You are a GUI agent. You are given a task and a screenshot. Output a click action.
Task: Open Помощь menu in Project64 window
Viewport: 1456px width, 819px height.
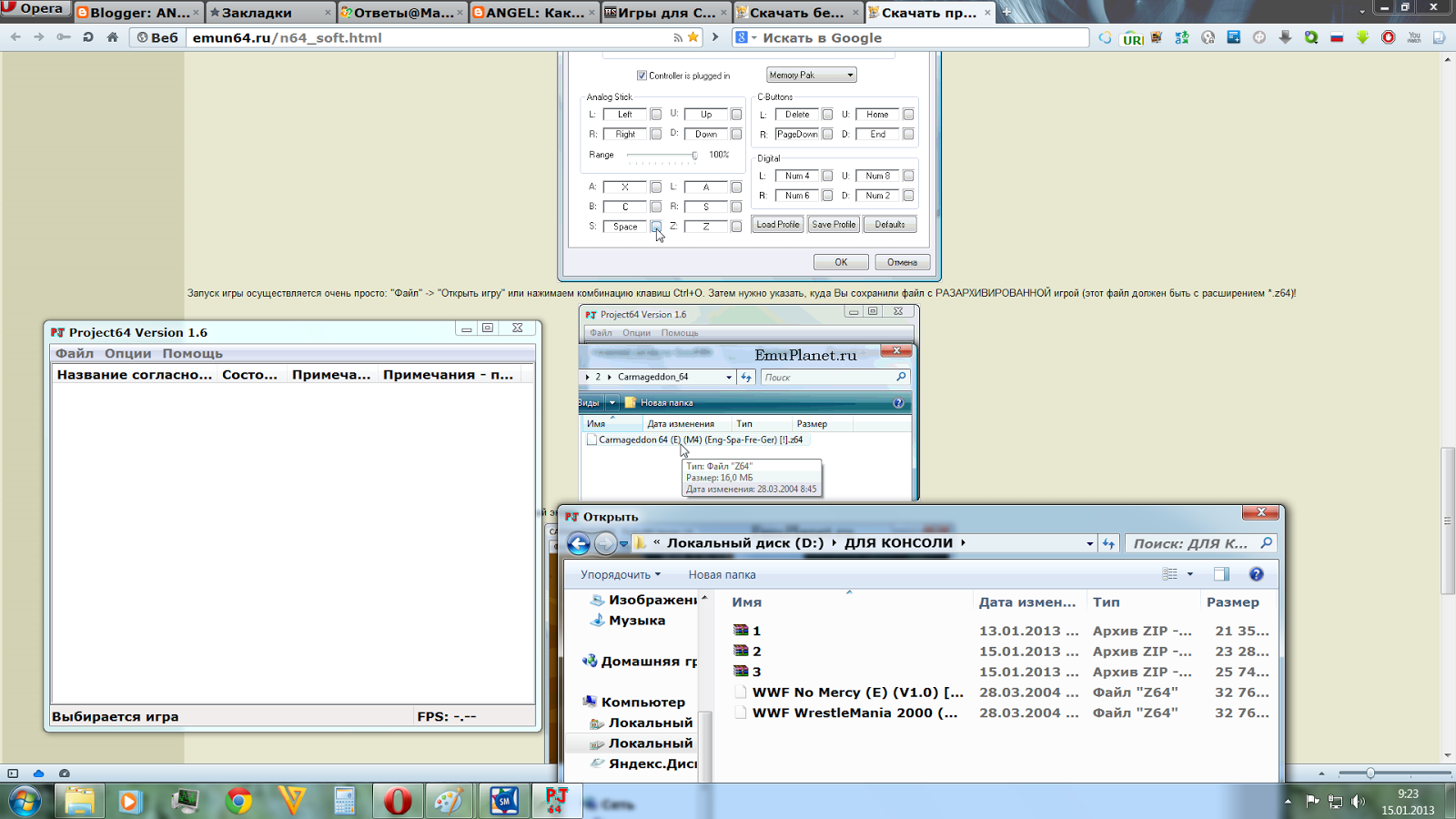click(x=192, y=353)
